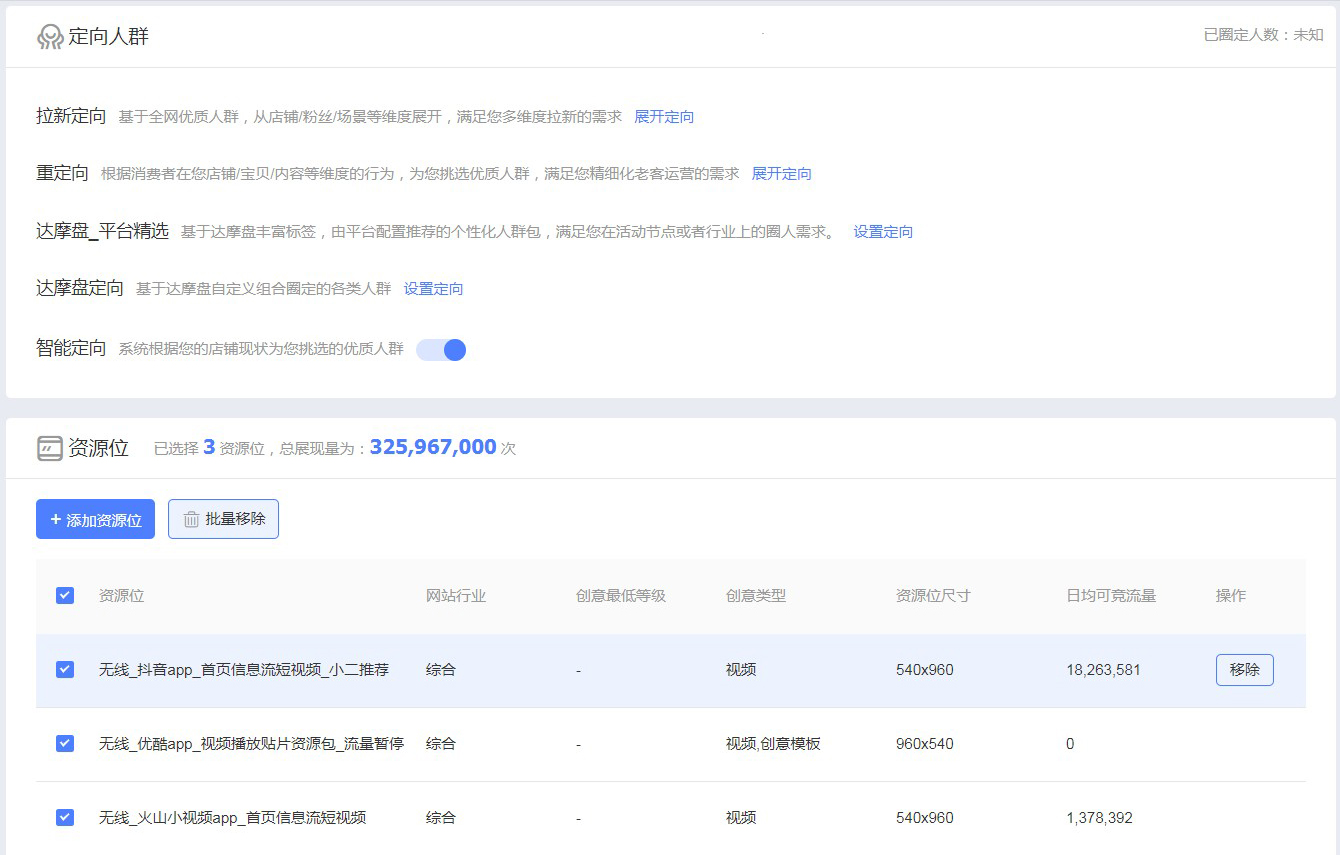
Task: Uncheck the 优酷app 视频播放贴片 row checkbox
Action: click(x=65, y=743)
